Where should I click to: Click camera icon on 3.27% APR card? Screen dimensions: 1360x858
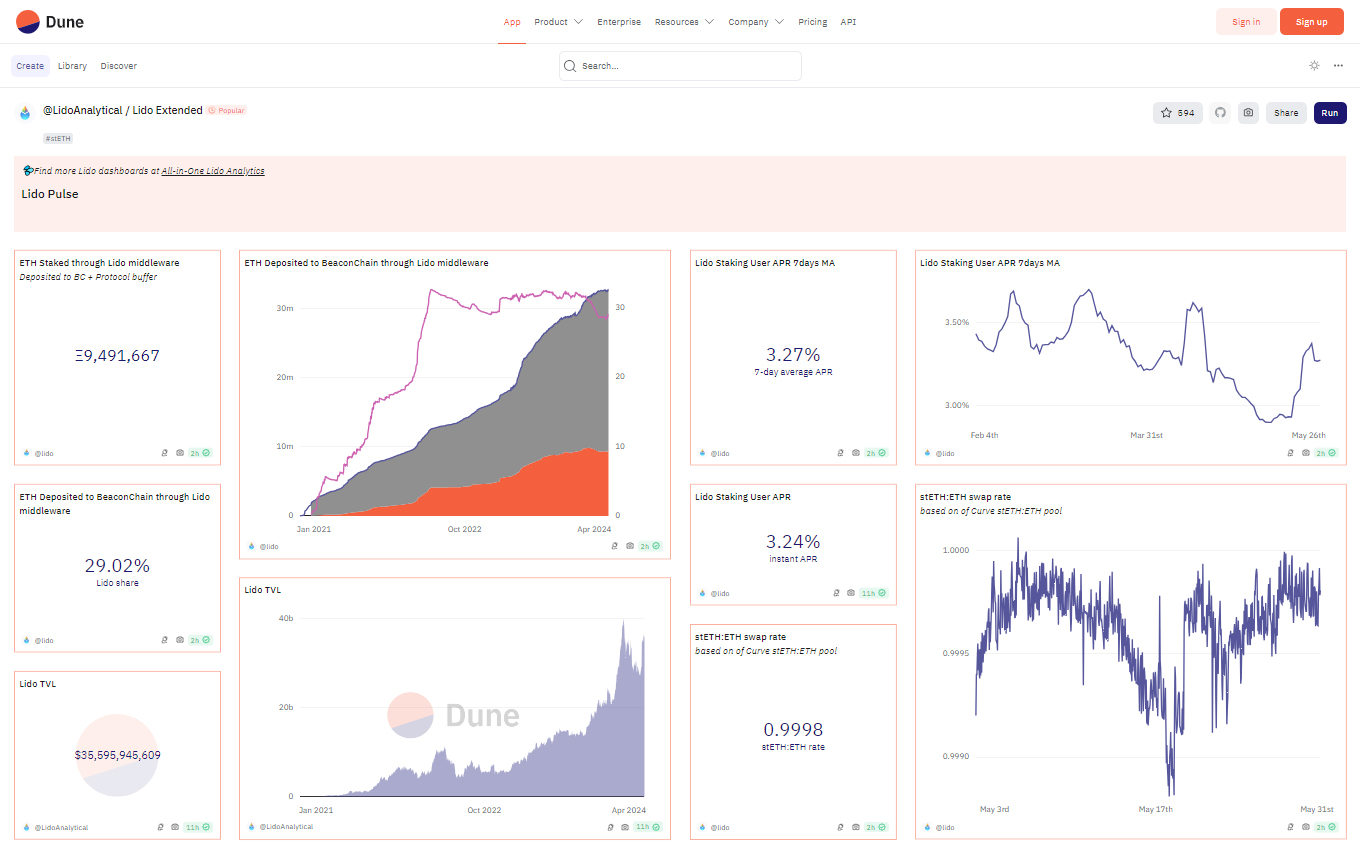click(x=856, y=453)
